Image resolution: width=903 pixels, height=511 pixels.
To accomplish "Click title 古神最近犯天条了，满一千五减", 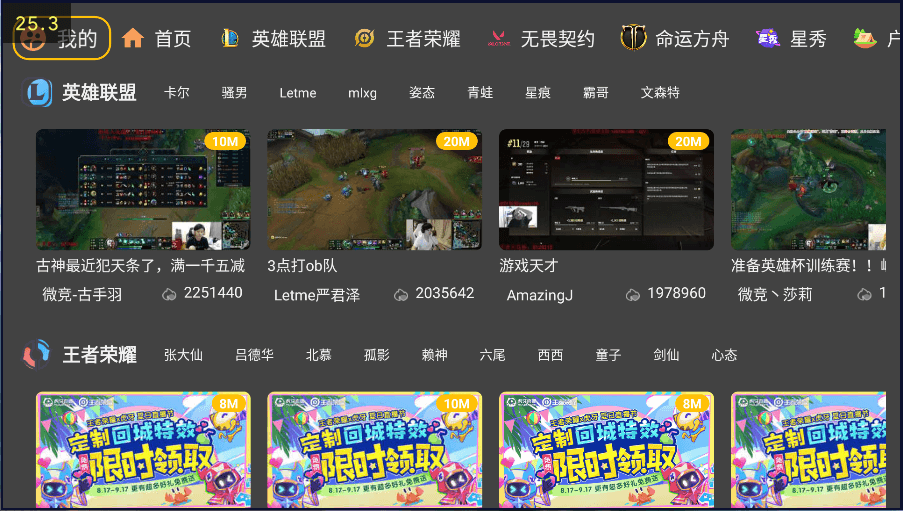I will coord(141,266).
